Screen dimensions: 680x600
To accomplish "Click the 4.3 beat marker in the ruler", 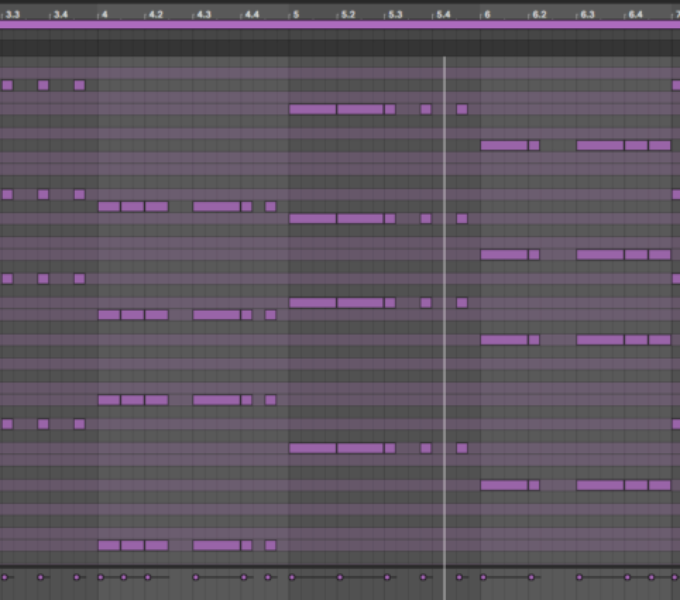I will click(x=204, y=15).
